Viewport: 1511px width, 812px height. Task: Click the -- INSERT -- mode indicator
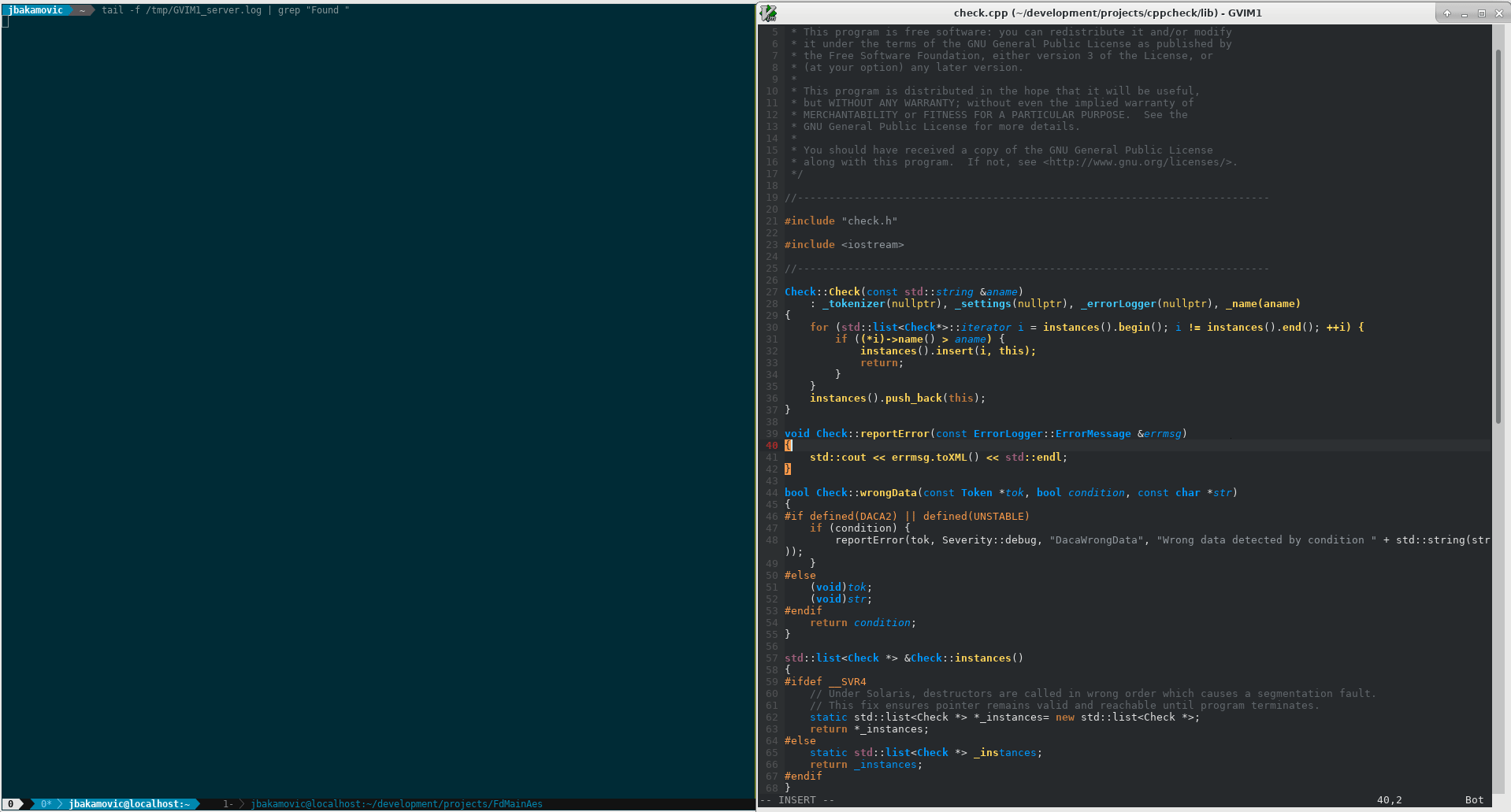point(796,799)
